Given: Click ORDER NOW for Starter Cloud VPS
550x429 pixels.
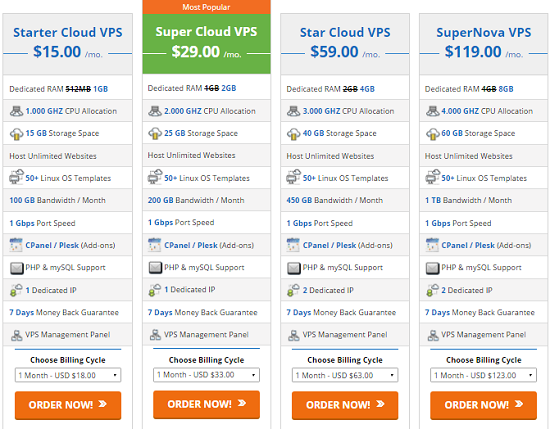Looking at the screenshot, I should tap(68, 405).
